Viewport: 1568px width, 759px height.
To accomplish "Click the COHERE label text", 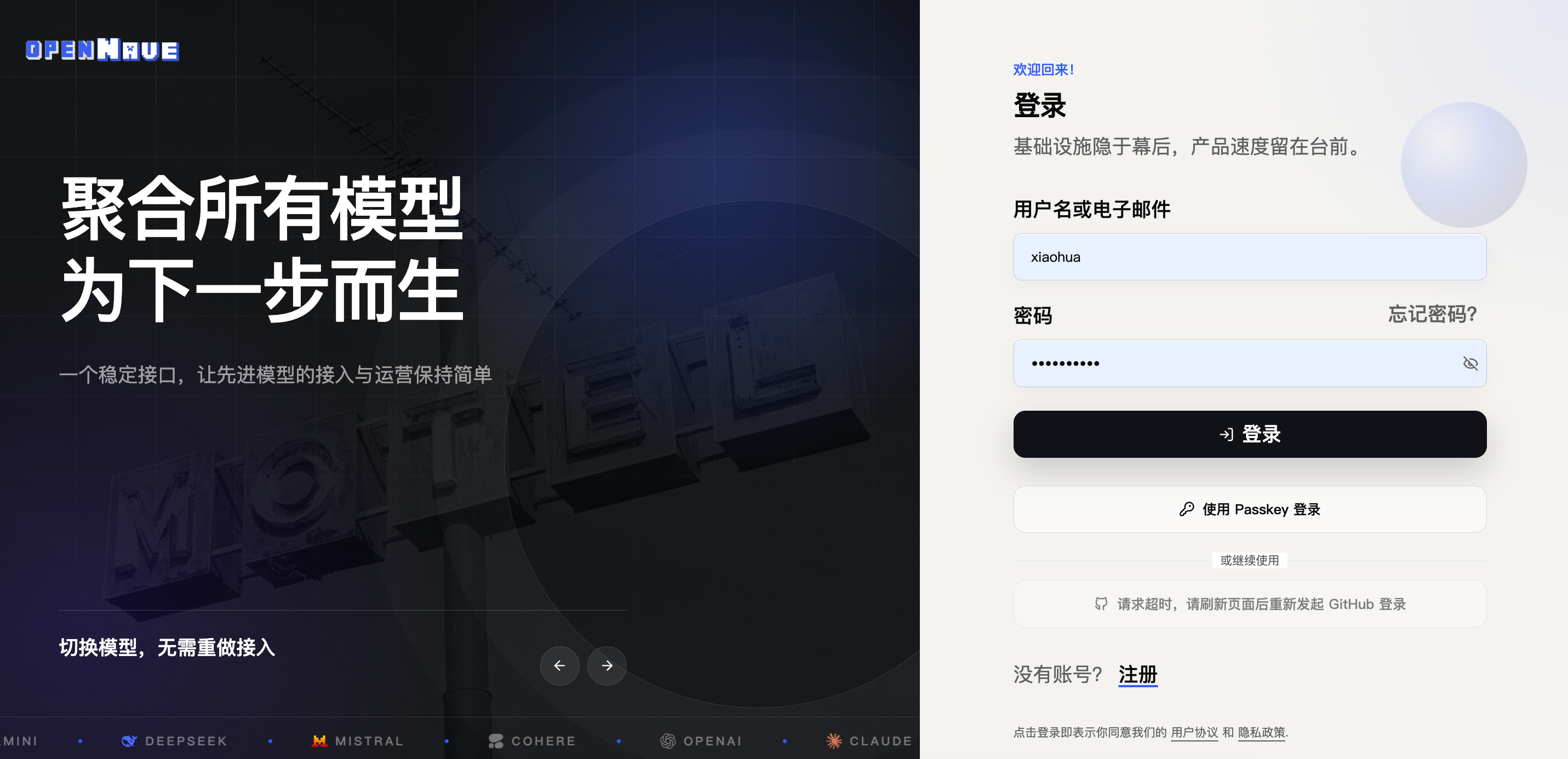I will [x=543, y=741].
